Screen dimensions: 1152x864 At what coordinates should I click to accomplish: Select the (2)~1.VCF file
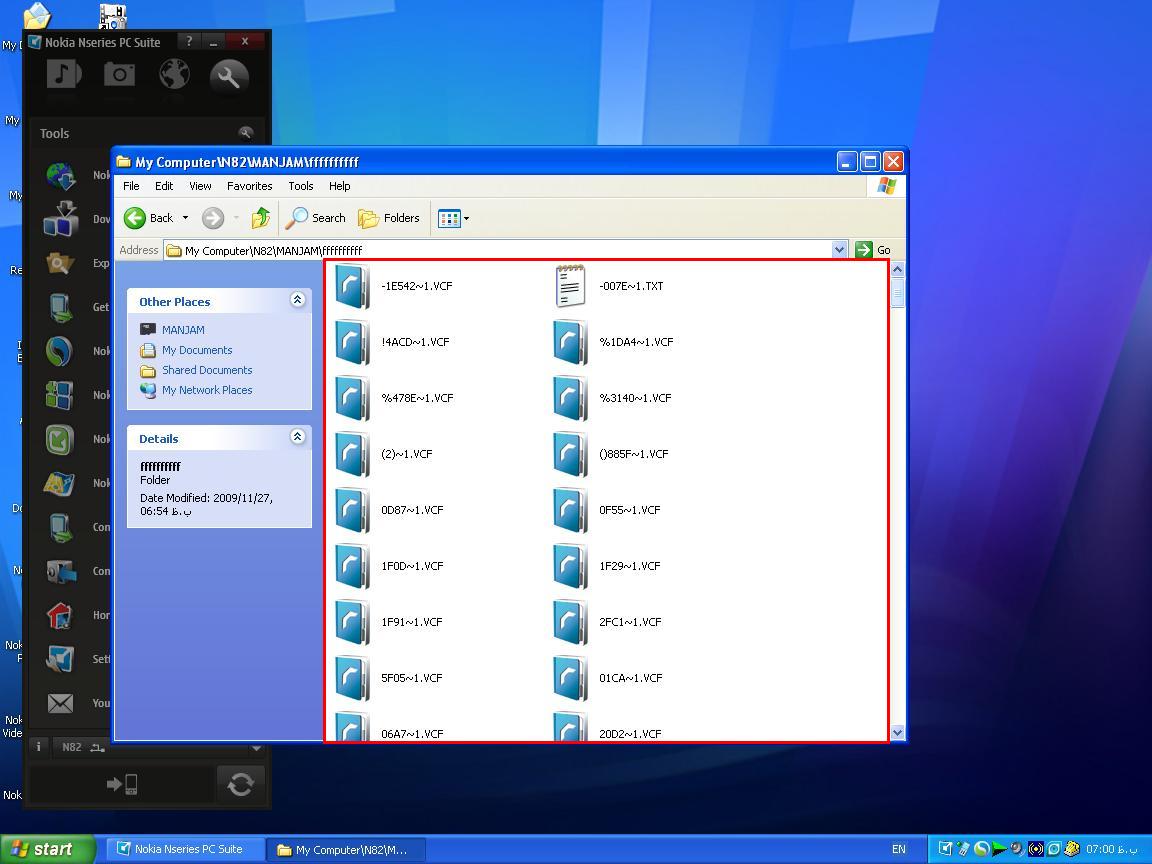point(384,453)
